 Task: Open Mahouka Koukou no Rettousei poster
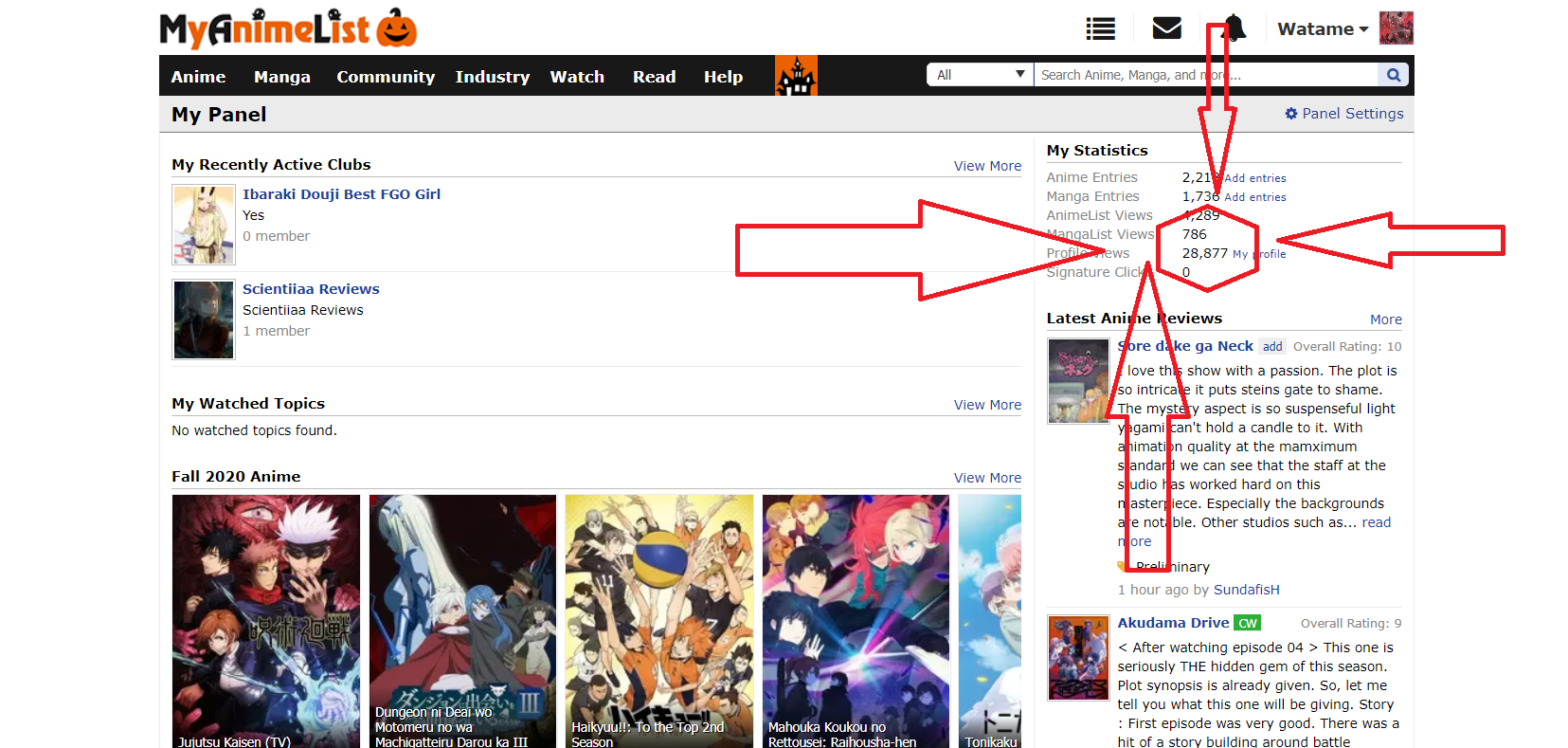point(856,621)
